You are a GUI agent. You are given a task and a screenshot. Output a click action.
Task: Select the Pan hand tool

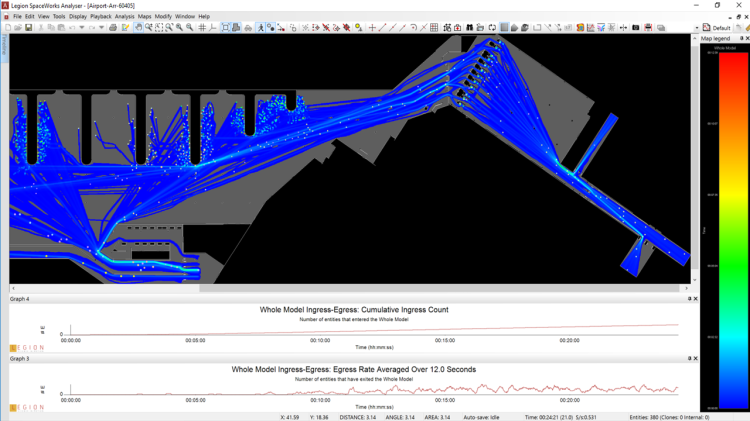(x=138, y=28)
